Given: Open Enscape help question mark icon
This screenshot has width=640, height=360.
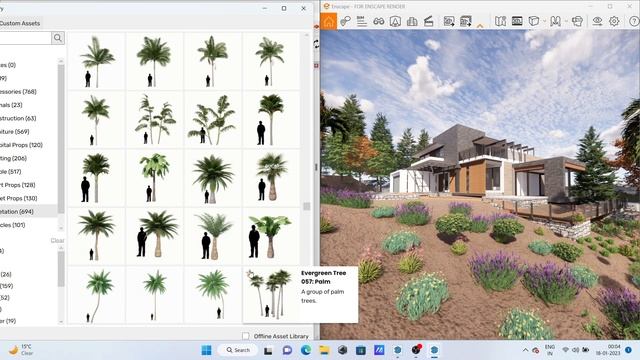Looking at the screenshot, I should click(634, 21).
